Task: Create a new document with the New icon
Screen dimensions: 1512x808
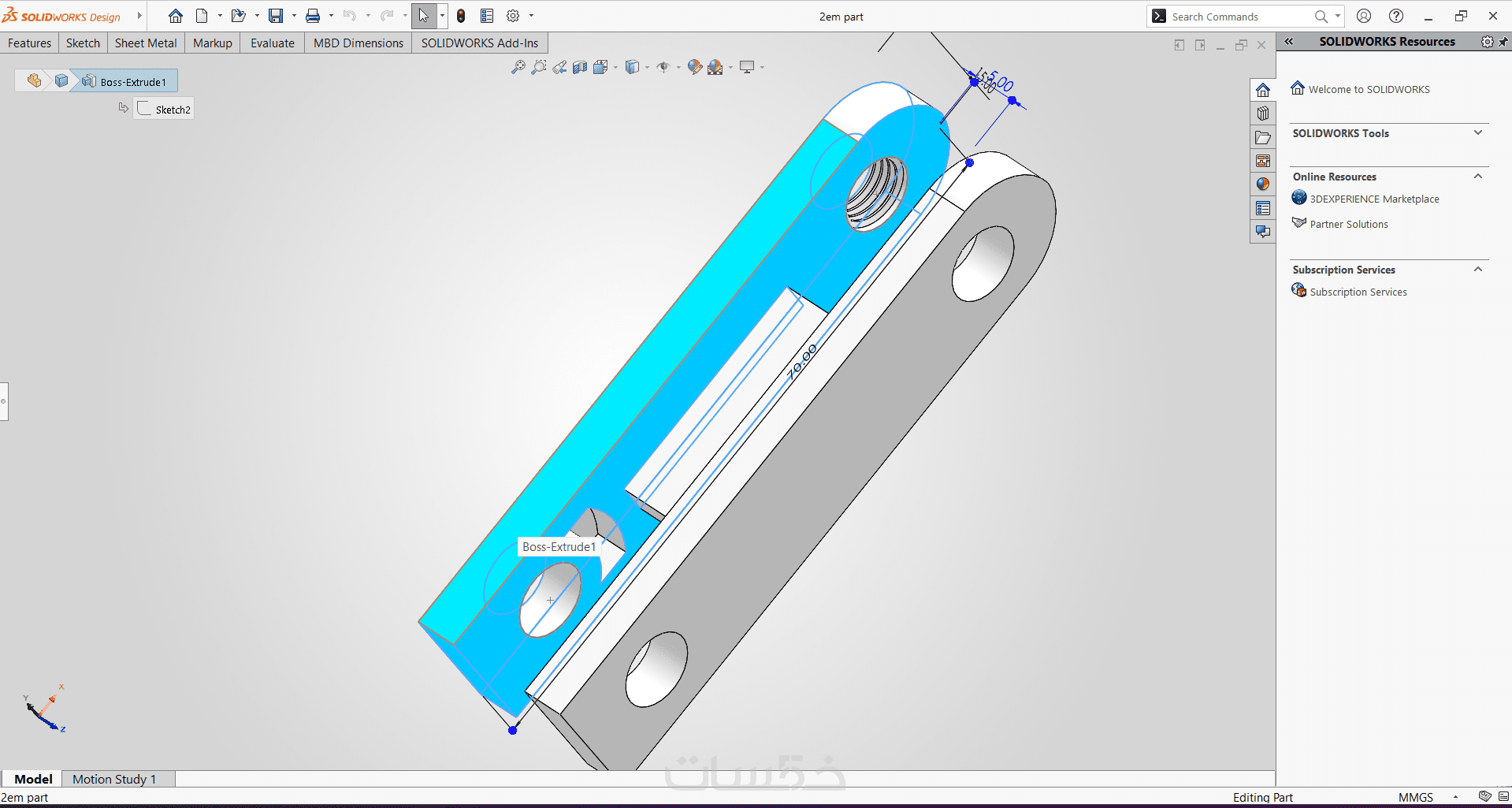Action: tap(202, 16)
